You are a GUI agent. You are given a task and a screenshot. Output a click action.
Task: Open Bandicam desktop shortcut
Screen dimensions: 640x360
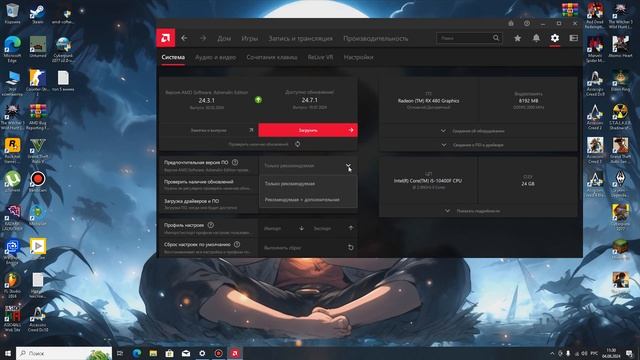(38, 182)
